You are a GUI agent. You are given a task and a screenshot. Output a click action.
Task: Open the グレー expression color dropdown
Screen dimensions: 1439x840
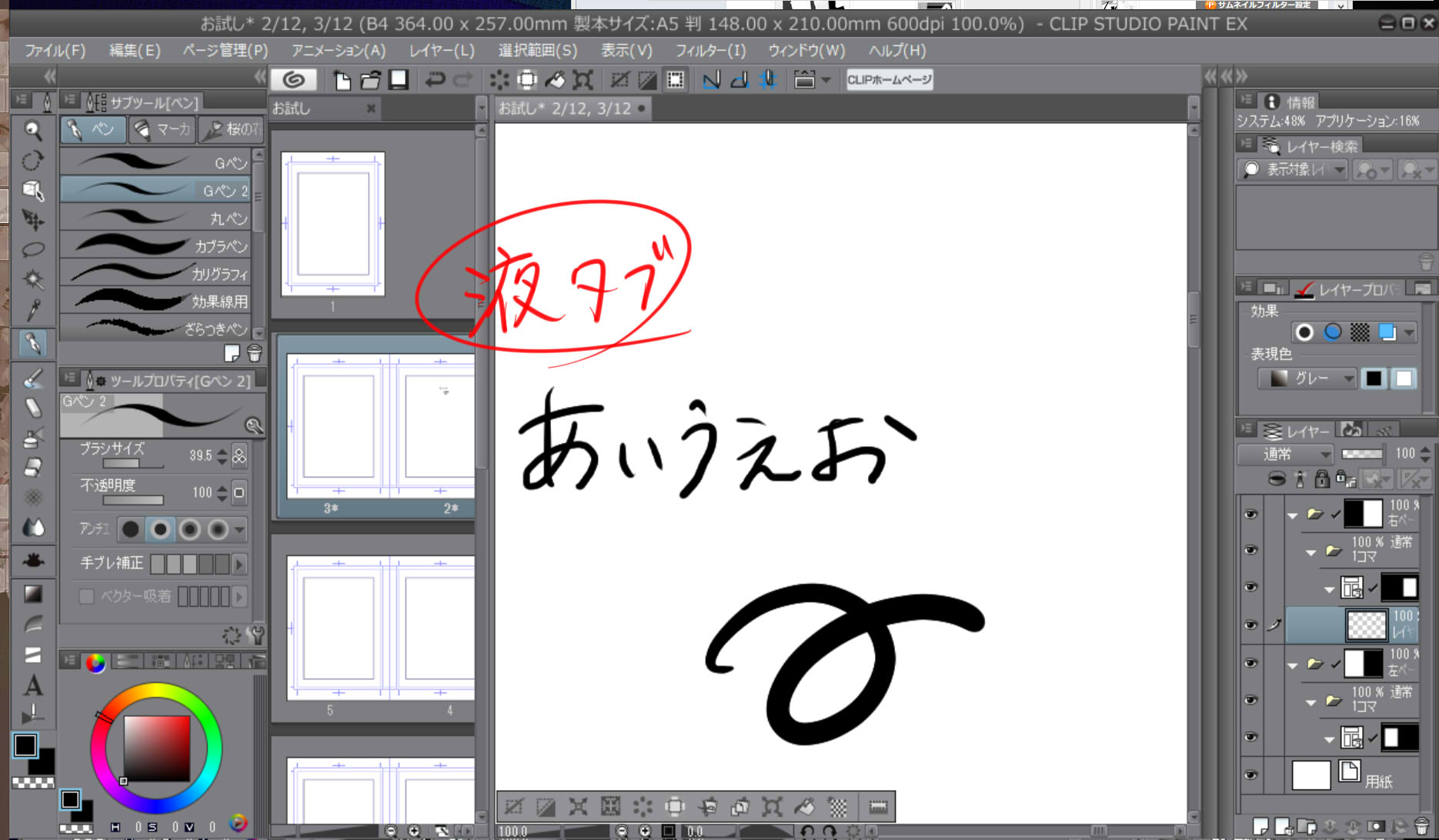(x=1307, y=378)
